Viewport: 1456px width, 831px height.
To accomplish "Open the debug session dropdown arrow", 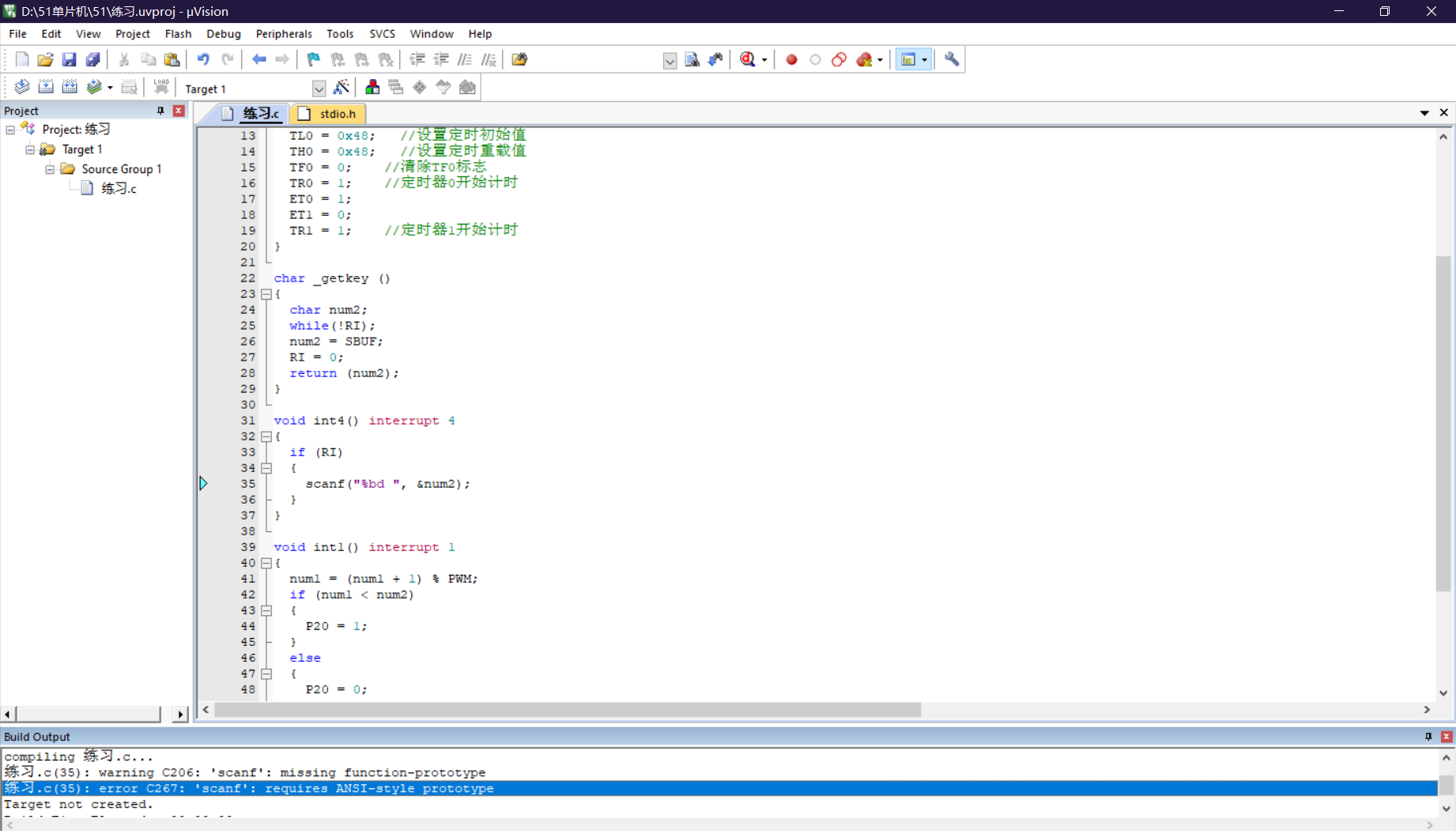I will tap(764, 60).
